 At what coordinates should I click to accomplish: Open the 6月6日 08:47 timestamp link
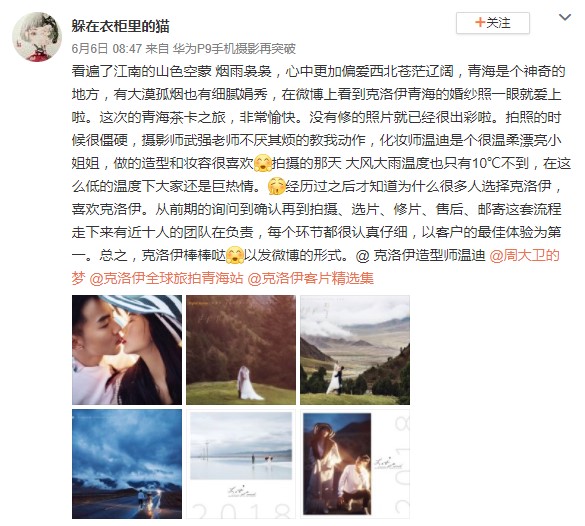click(x=107, y=48)
